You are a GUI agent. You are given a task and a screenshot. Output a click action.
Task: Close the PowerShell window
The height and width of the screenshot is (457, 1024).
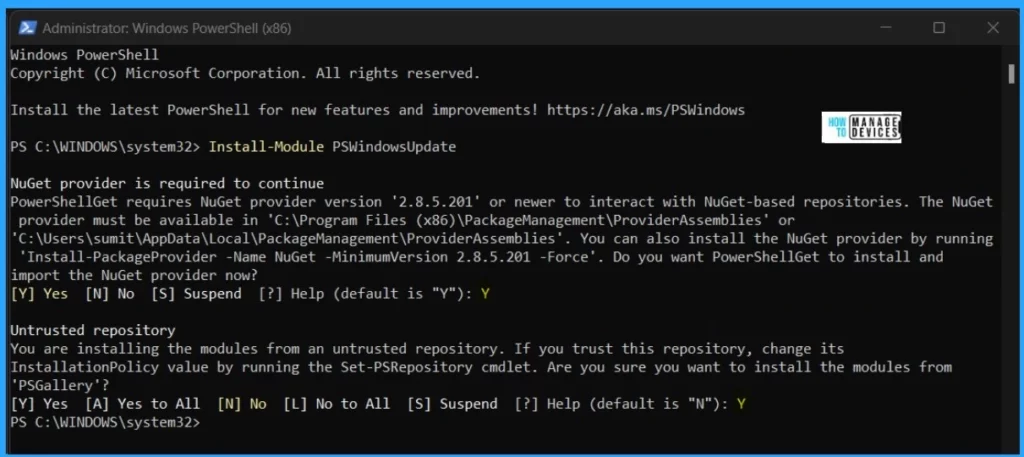point(993,27)
